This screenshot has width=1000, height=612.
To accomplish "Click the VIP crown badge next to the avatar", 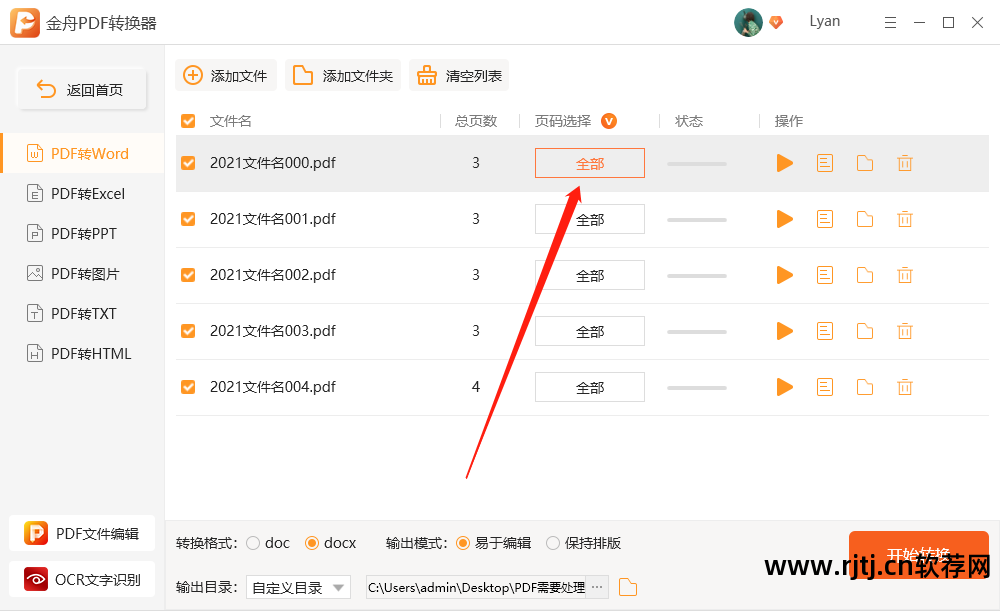I will point(776,21).
